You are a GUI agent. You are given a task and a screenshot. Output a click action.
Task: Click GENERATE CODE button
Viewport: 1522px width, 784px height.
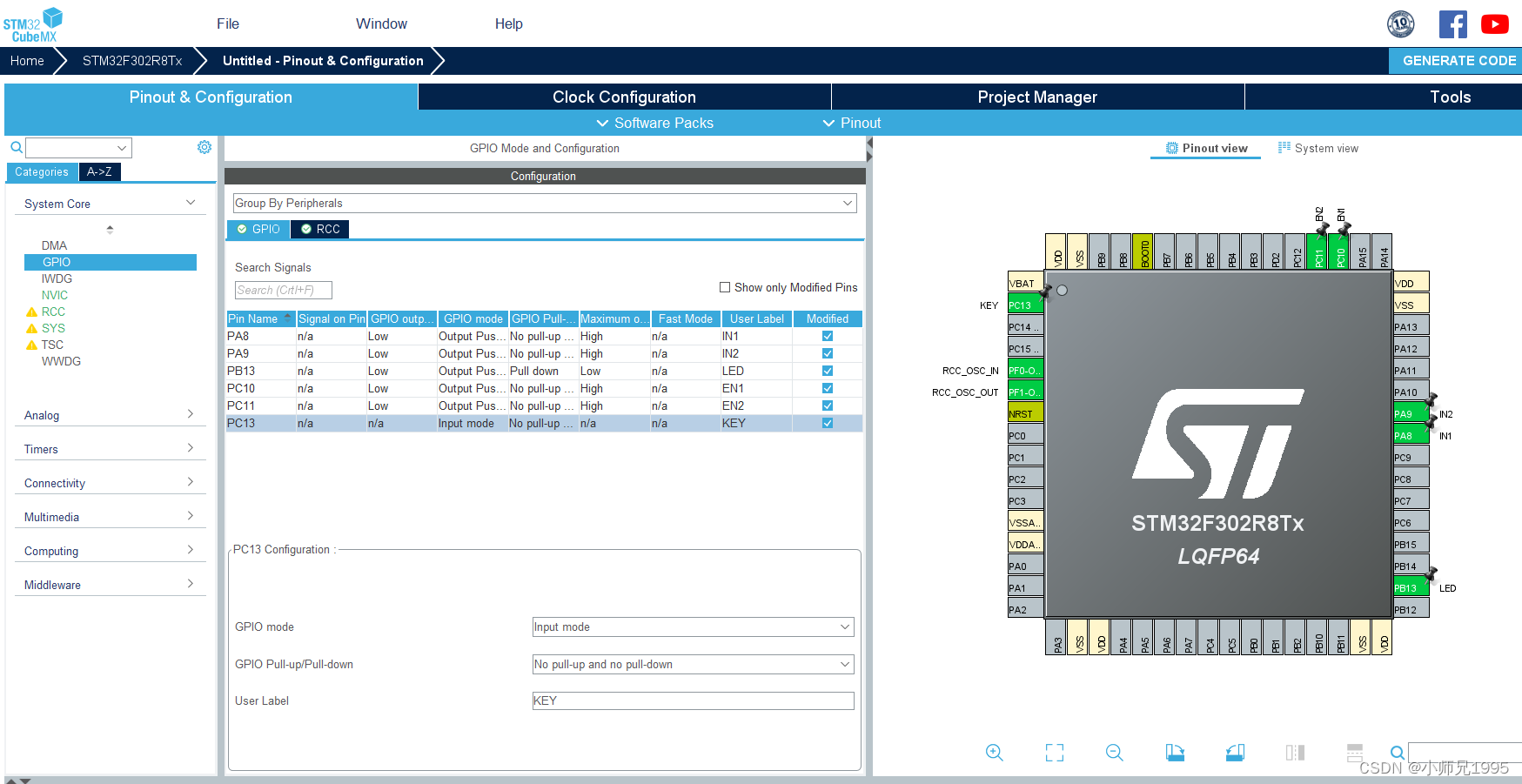click(x=1456, y=60)
